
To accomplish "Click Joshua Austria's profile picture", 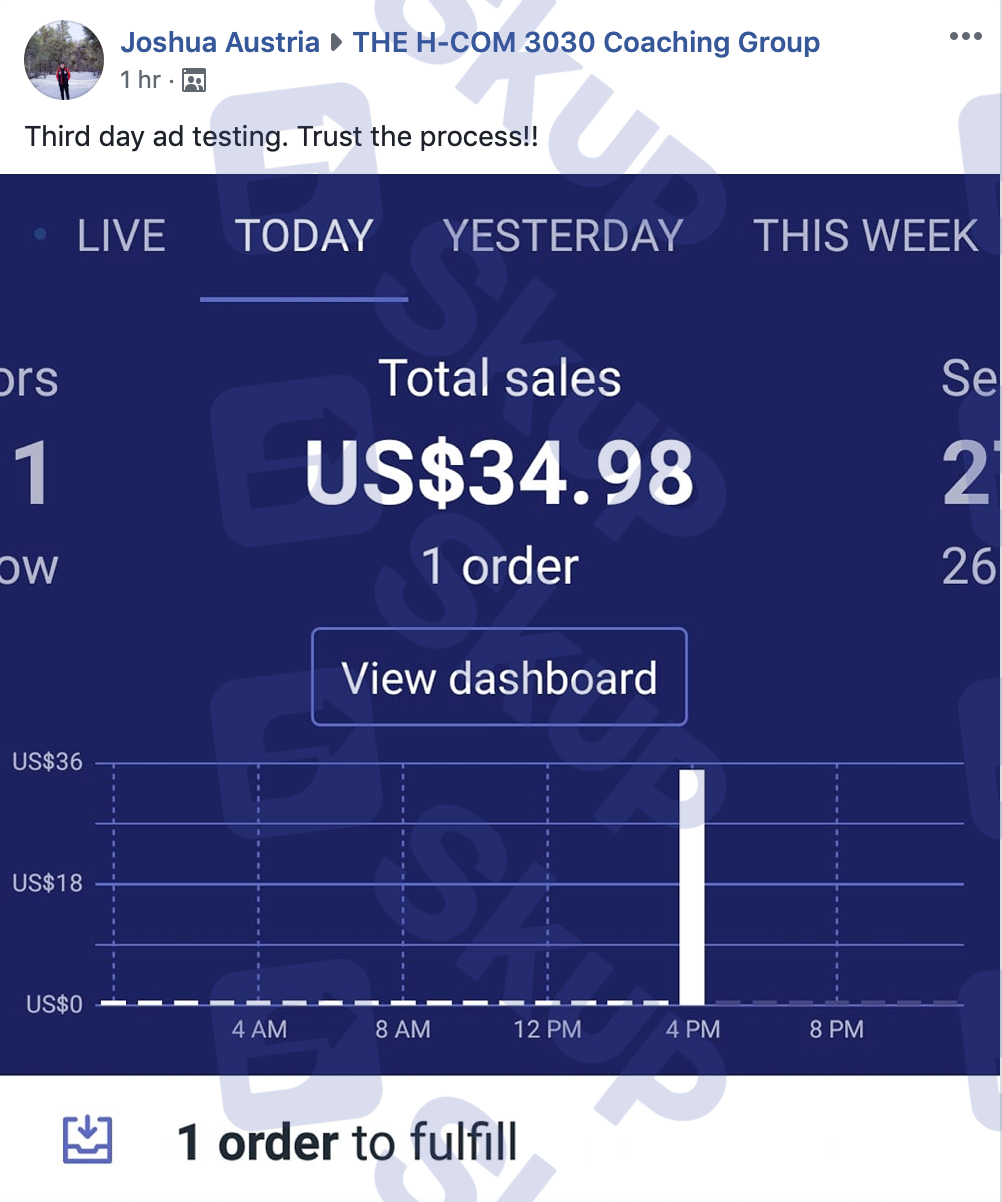I will pos(64,60).
